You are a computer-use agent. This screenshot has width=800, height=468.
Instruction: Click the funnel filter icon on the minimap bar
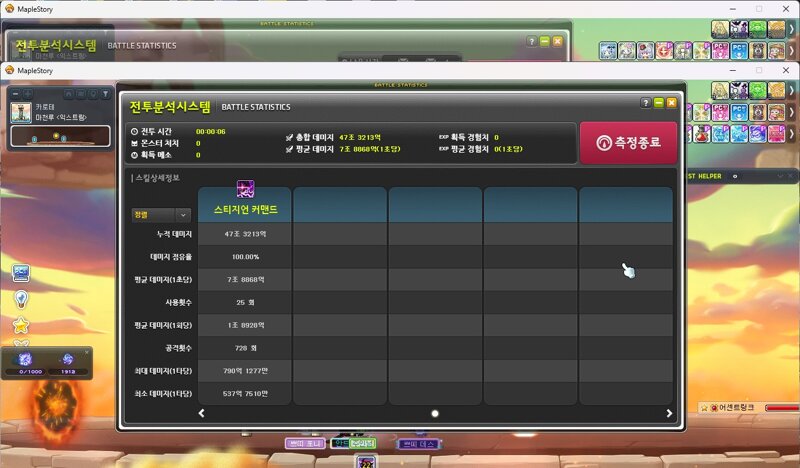pyautogui.click(x=106, y=93)
